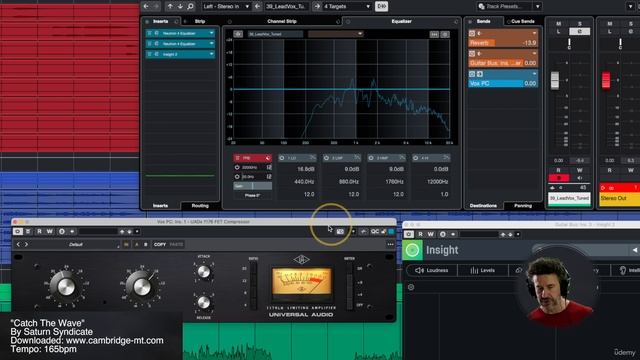Click the Phase 0° button

pyautogui.click(x=253, y=196)
